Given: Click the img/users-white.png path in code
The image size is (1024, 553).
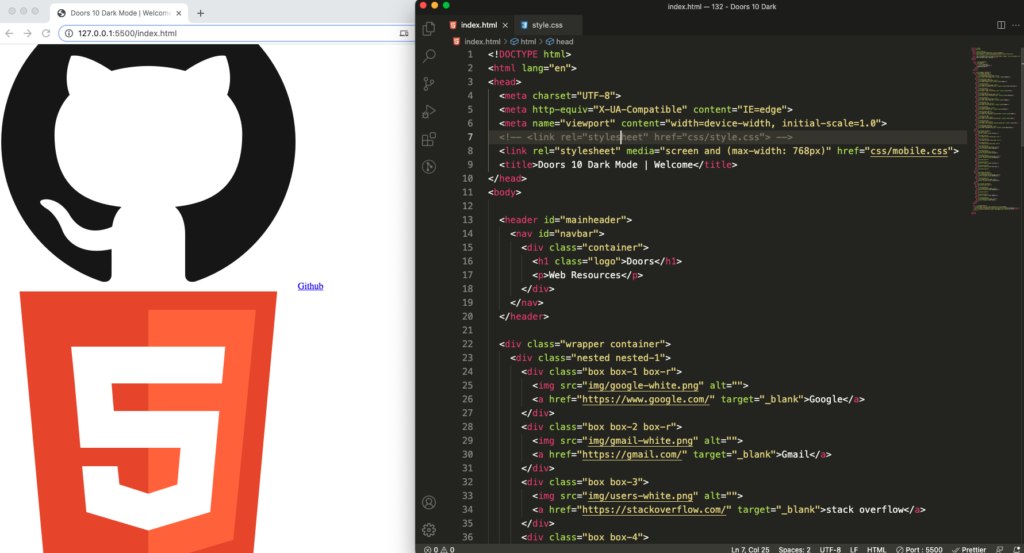Looking at the screenshot, I should 640,496.
